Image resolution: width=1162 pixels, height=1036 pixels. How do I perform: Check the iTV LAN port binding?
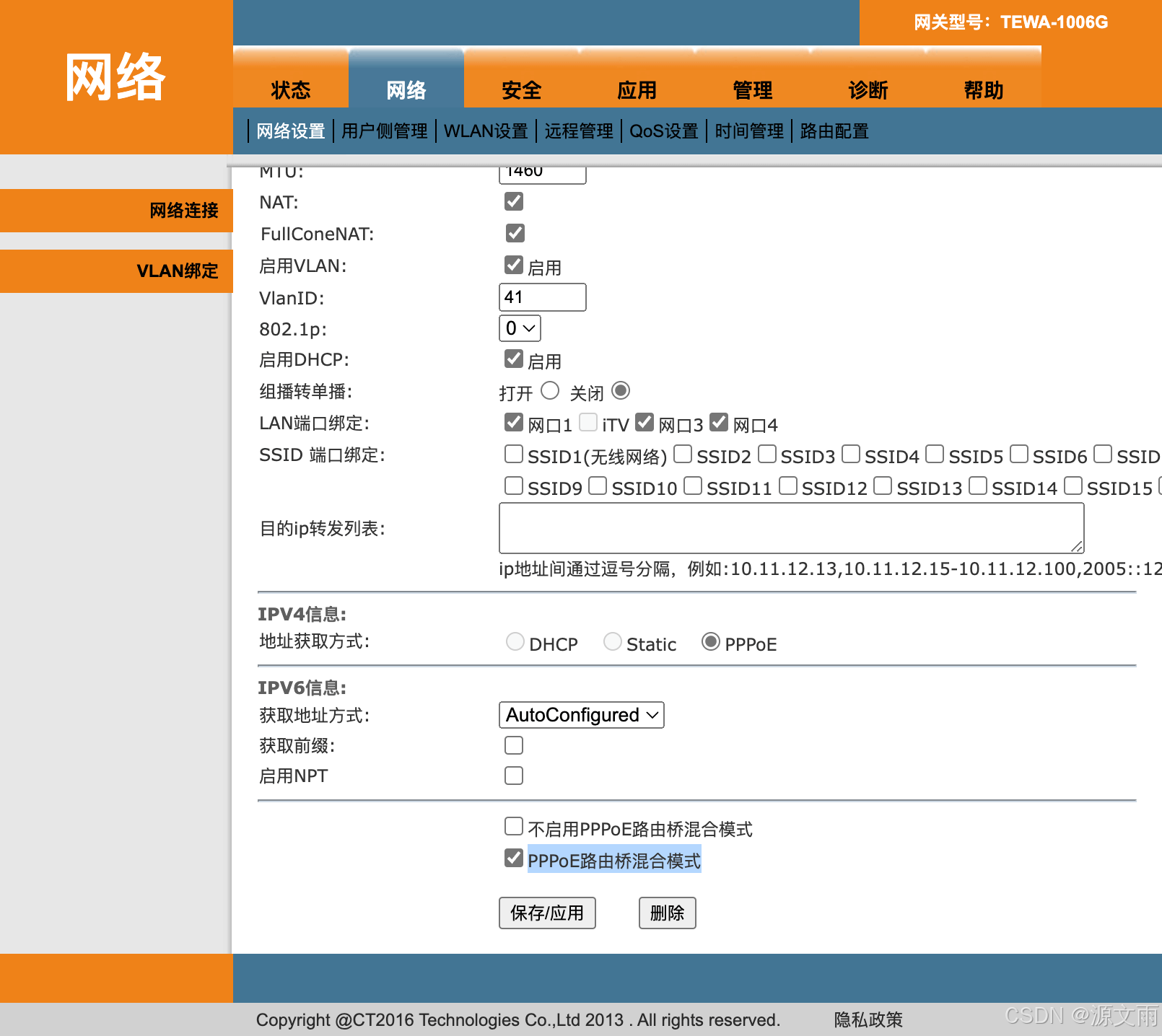(x=588, y=422)
